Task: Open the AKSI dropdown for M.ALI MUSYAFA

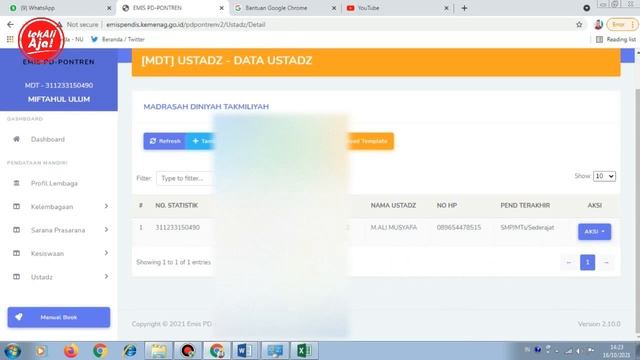Action: pos(594,231)
